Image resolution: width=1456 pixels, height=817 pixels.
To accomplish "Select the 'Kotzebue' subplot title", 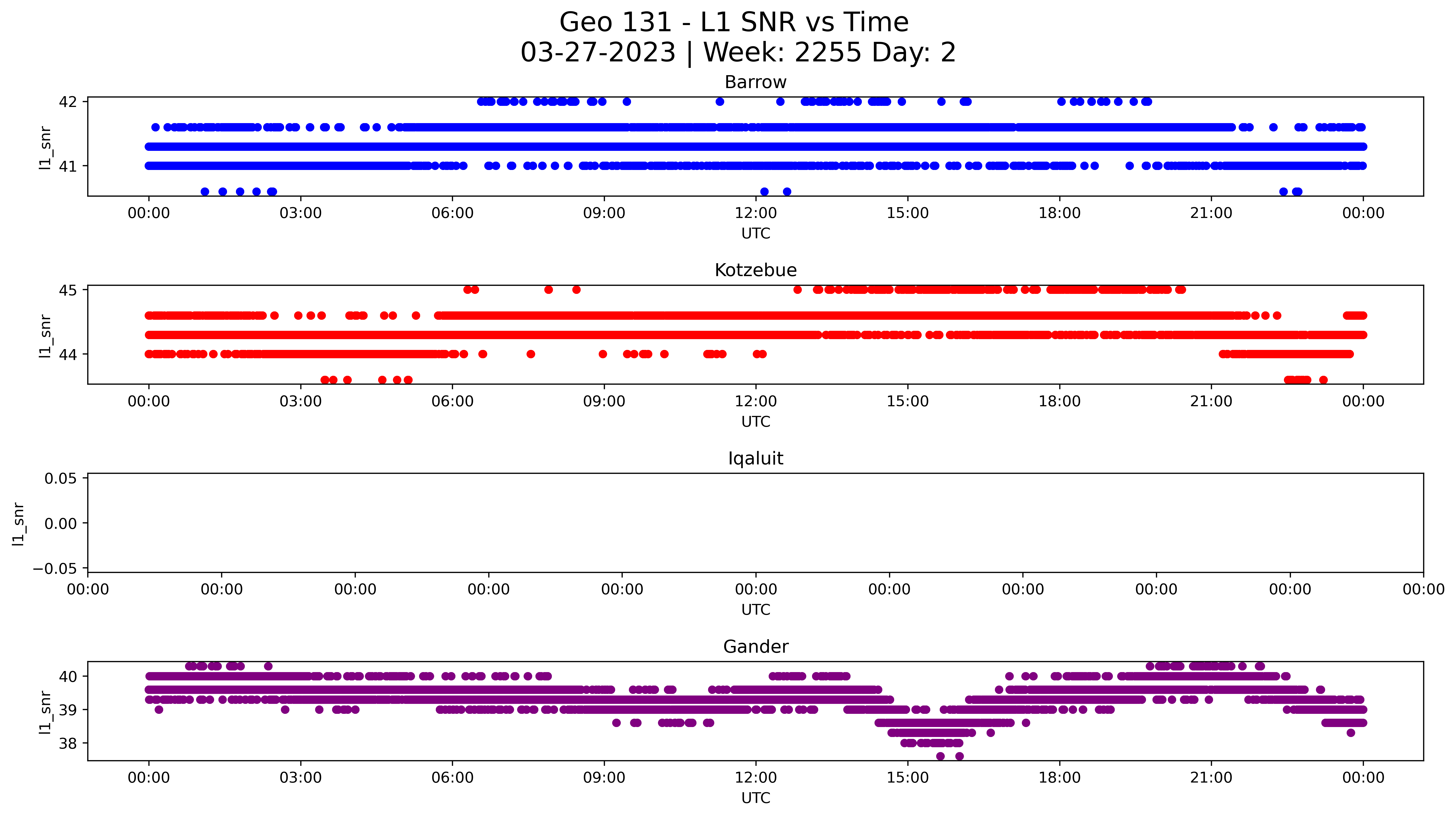I will pyautogui.click(x=756, y=270).
